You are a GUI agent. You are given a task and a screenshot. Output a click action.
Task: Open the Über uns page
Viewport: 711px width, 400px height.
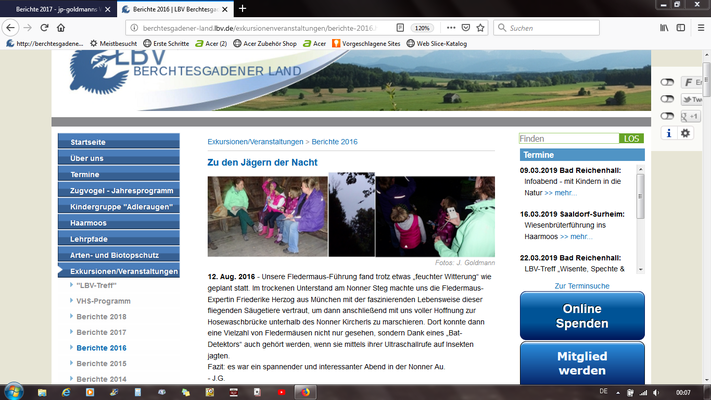pos(119,158)
